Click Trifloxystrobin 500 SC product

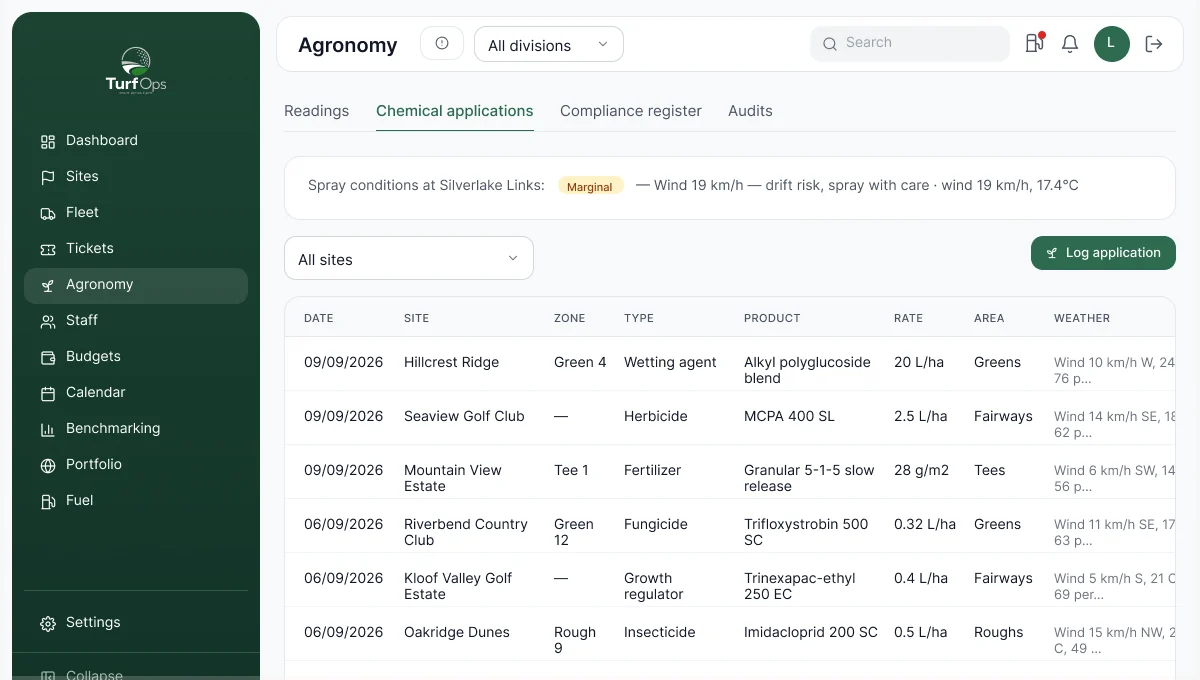[x=806, y=532]
